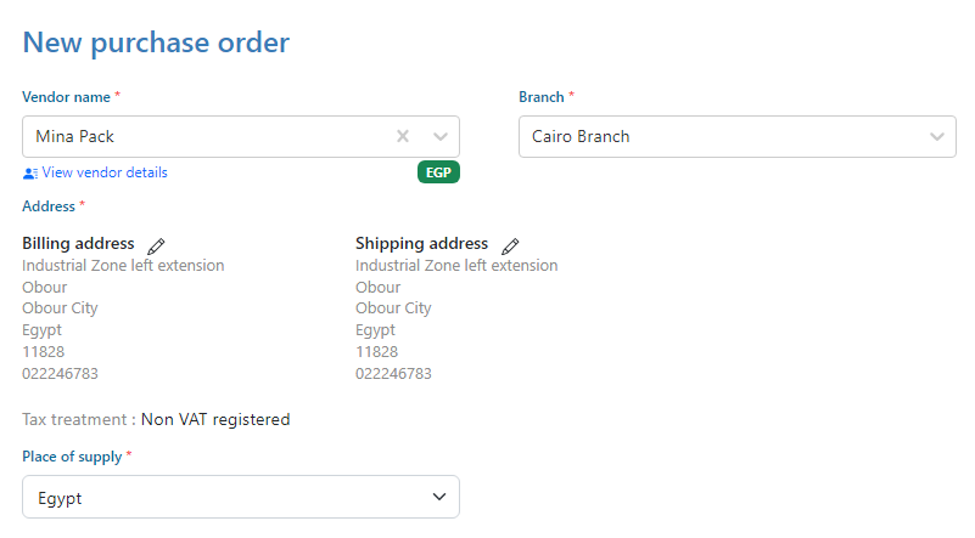Click the person icon beside View vendor details
Image resolution: width=975 pixels, height=538 pixels.
pos(30,173)
